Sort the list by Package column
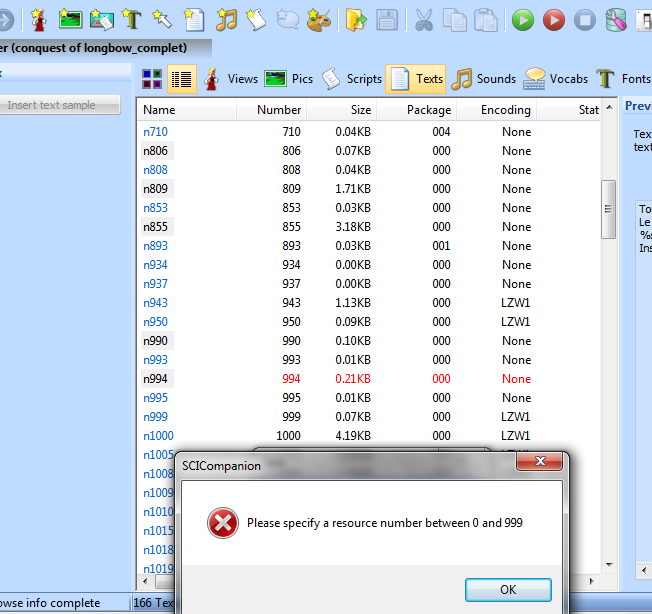 (x=417, y=110)
